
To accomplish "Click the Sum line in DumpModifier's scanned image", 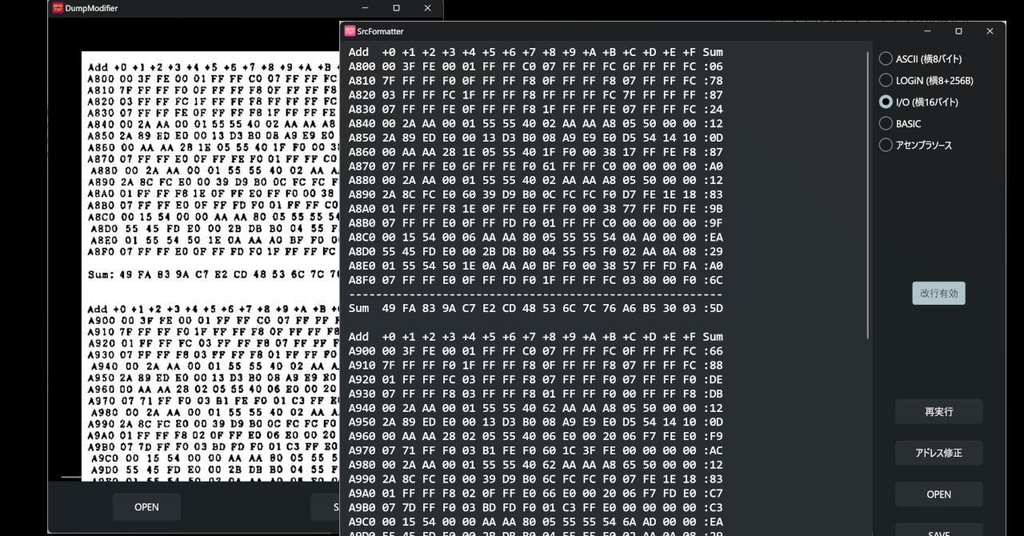I will coord(214,275).
